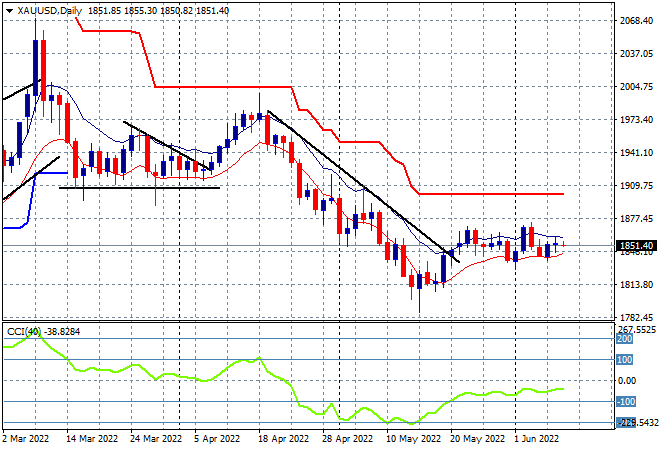
Task: Select the short blue horizontal line segment
Action: coord(51,173)
